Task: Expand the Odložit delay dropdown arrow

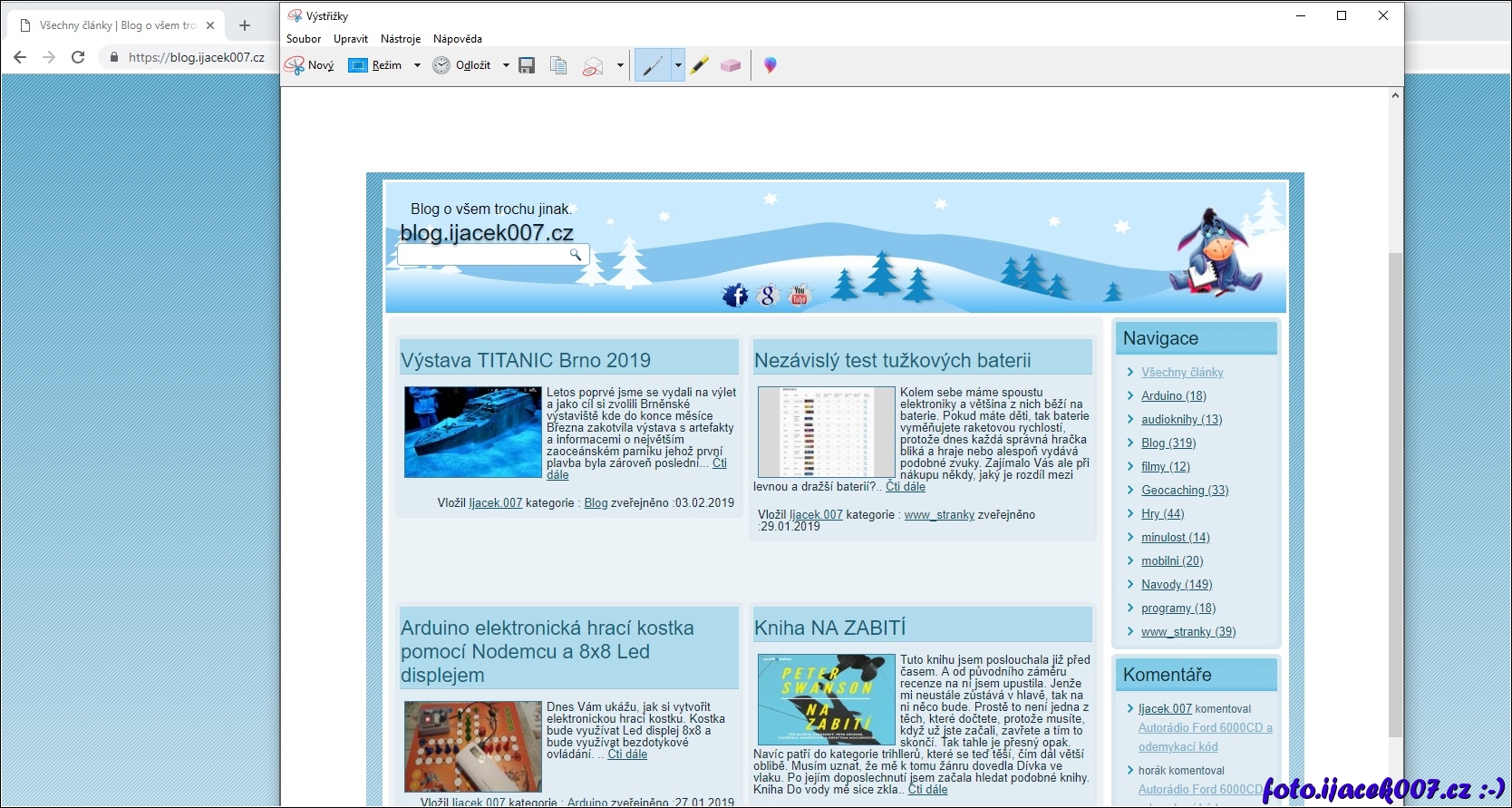Action: (506, 65)
